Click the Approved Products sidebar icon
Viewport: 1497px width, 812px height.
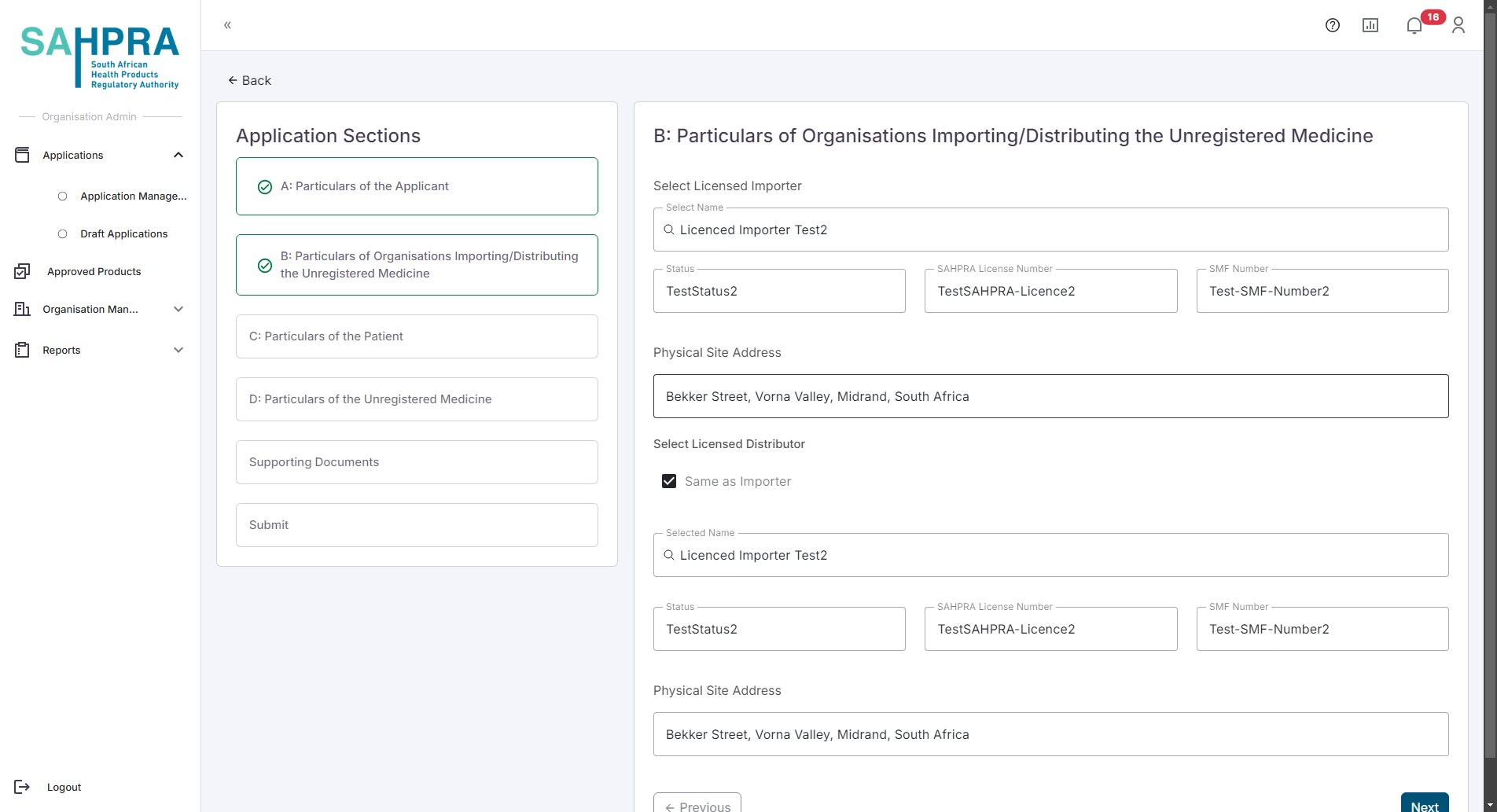[x=22, y=271]
